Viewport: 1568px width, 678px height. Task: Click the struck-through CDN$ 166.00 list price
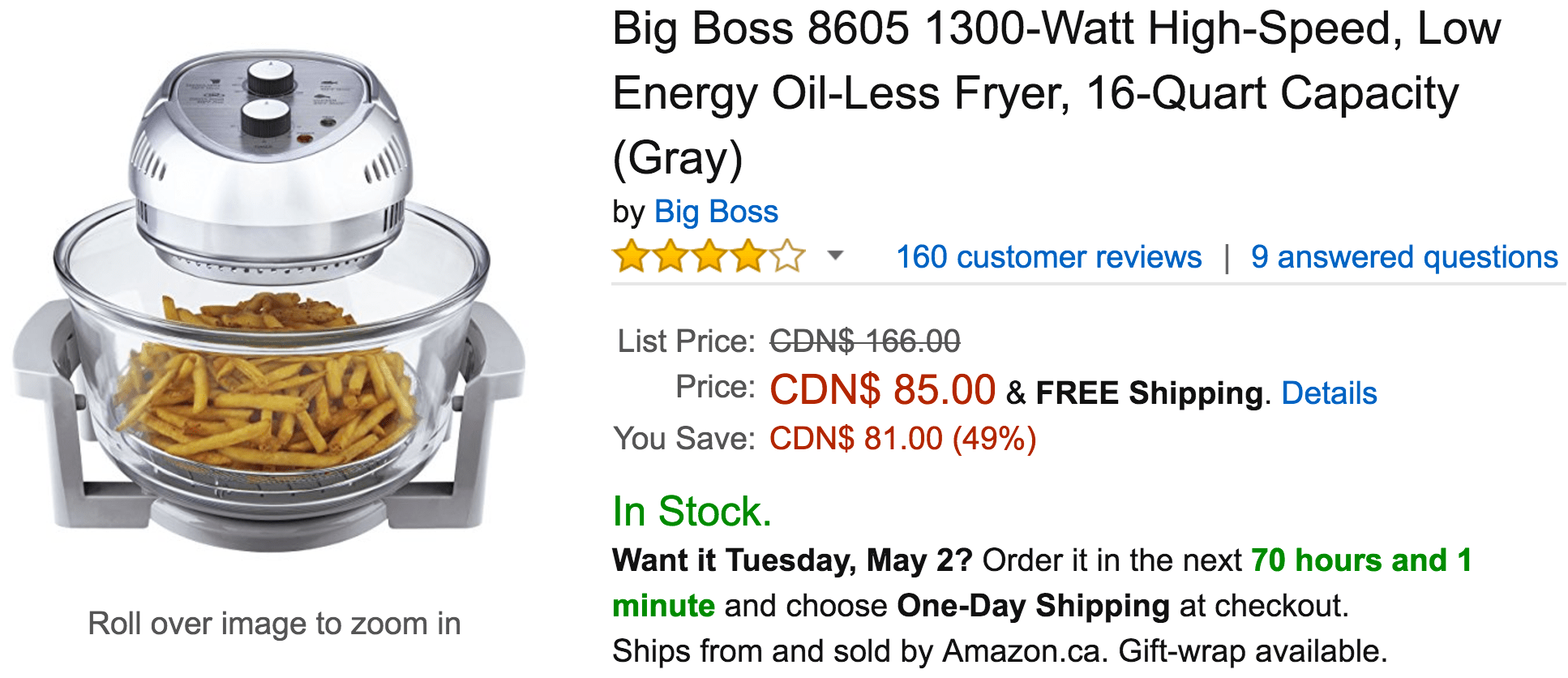pos(865,341)
